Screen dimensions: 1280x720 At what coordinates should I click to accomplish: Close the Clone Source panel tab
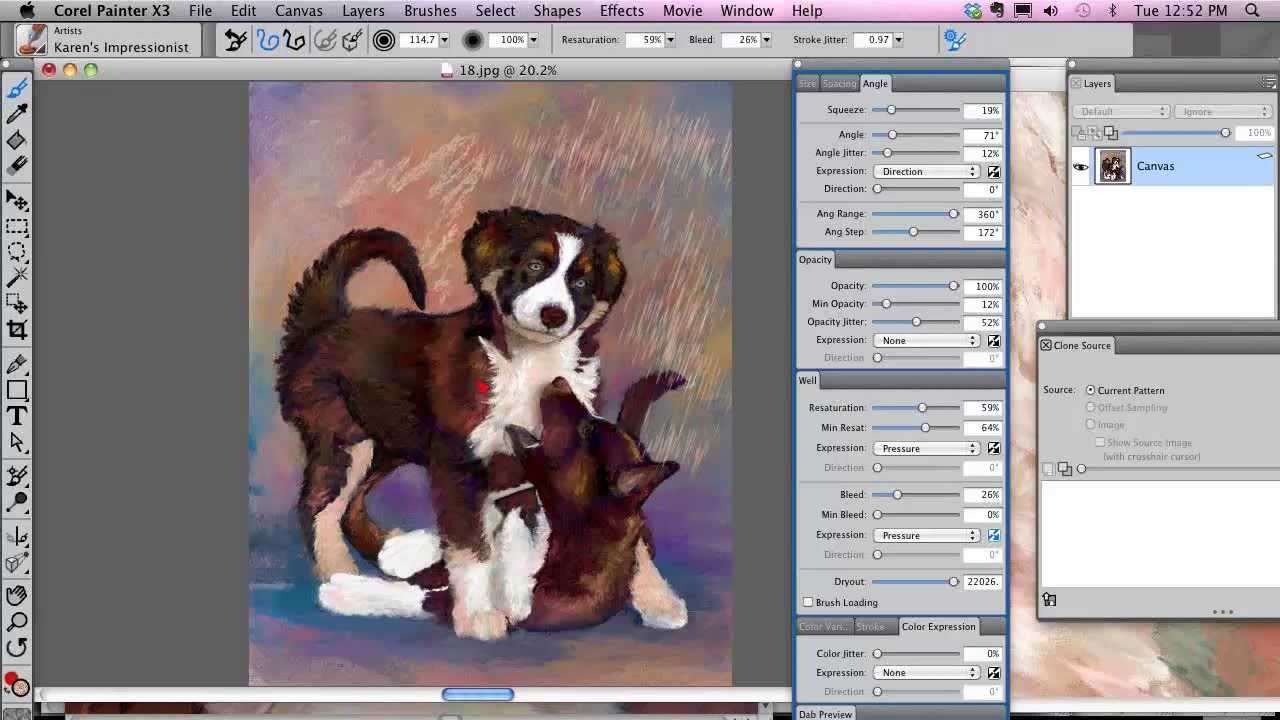click(x=1046, y=346)
